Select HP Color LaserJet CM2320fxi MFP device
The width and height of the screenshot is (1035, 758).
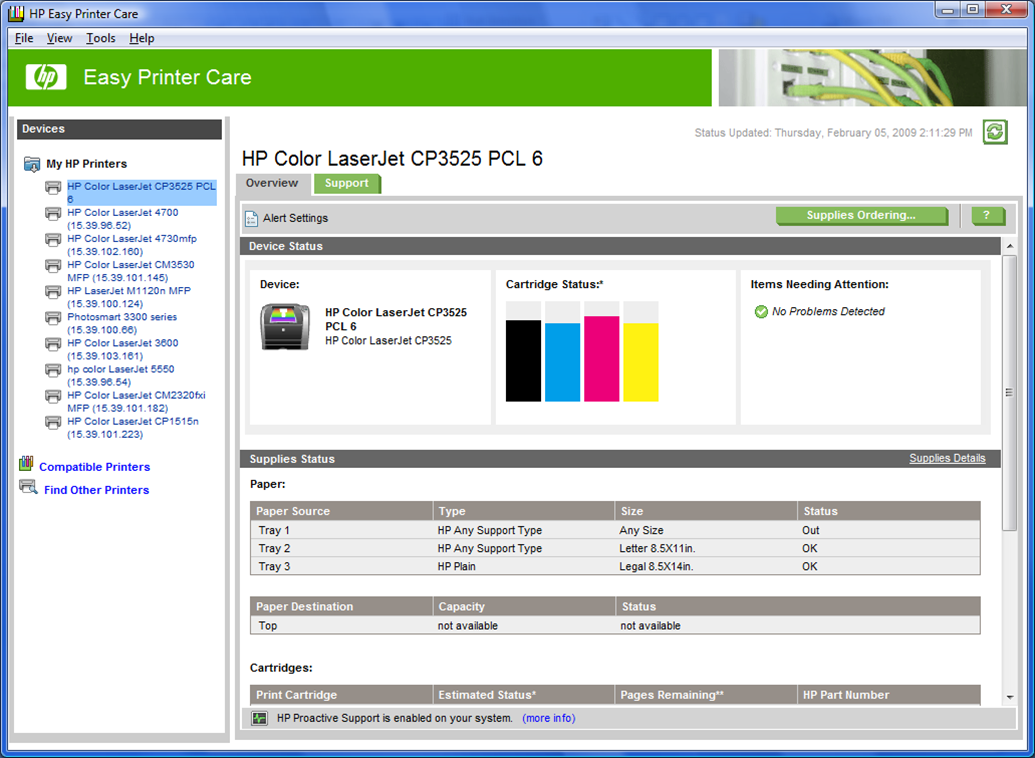pos(137,401)
